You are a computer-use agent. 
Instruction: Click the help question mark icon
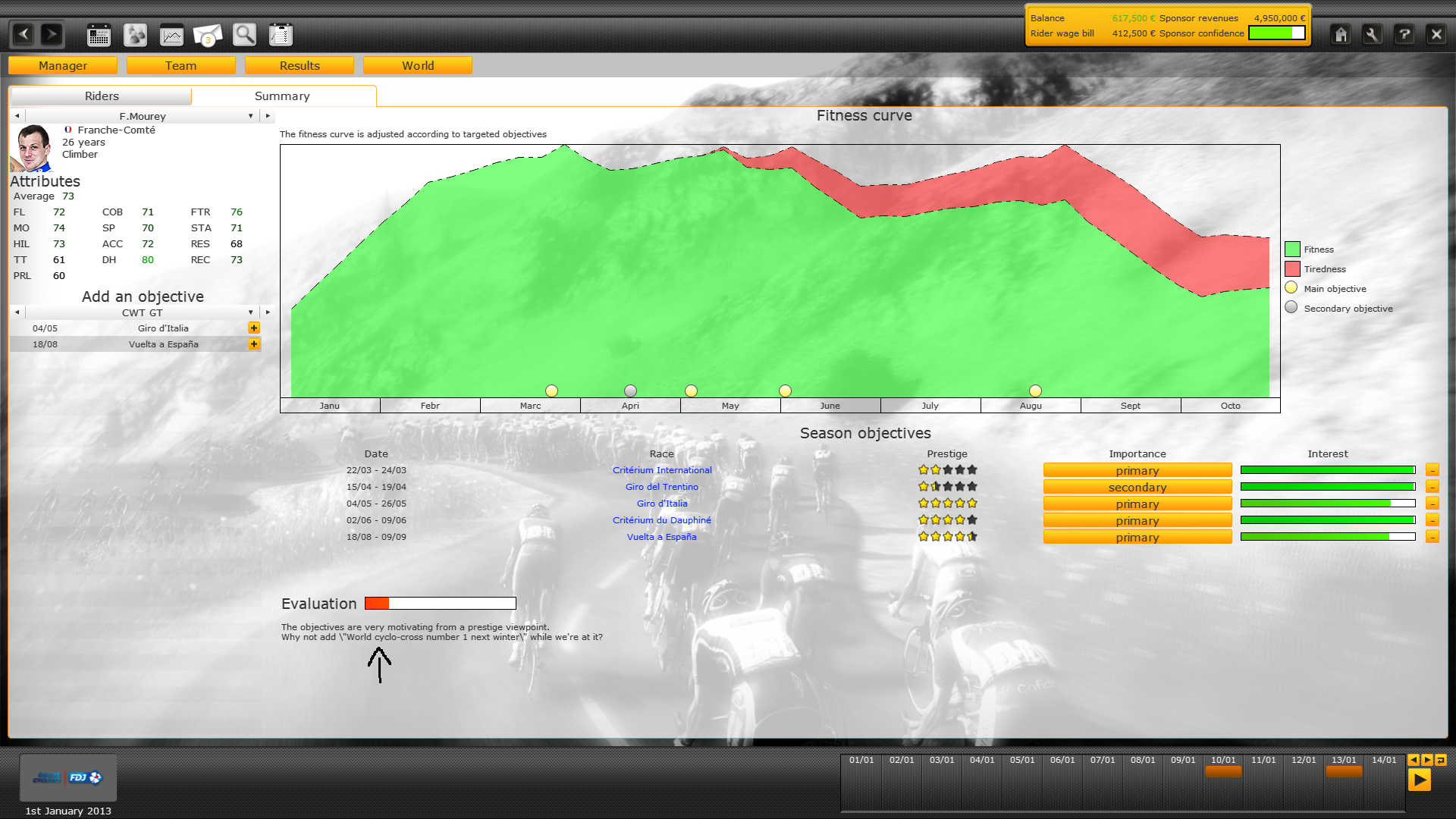coord(1404,34)
